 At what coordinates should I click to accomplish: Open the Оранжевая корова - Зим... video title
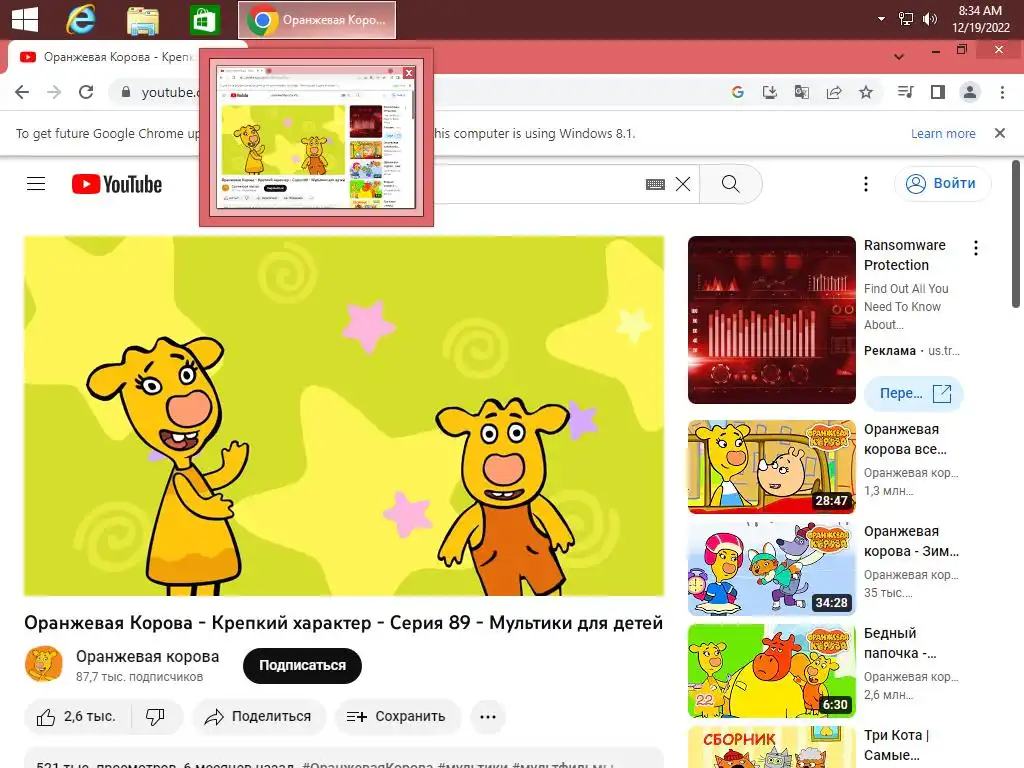click(912, 541)
